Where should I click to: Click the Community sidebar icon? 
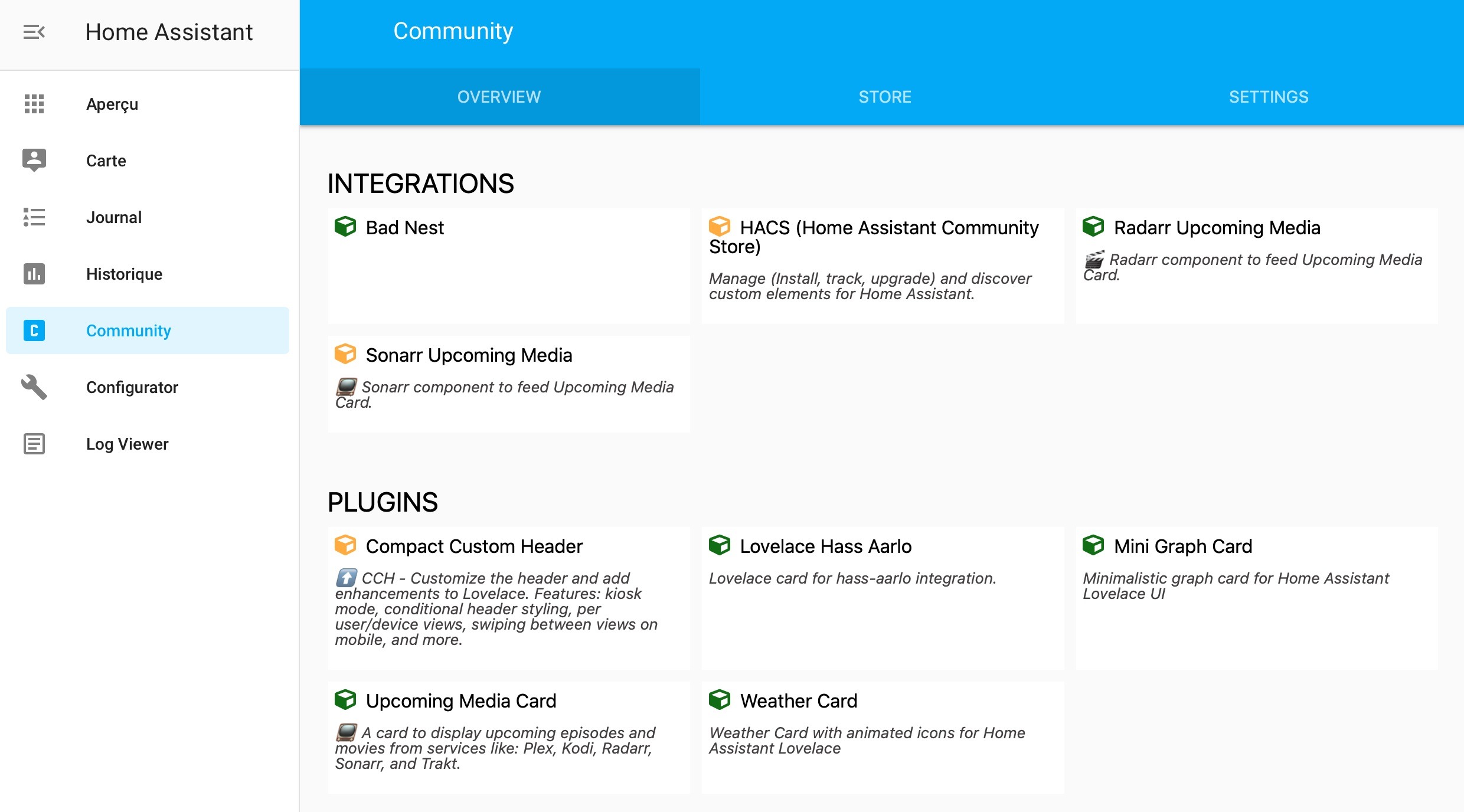point(34,330)
